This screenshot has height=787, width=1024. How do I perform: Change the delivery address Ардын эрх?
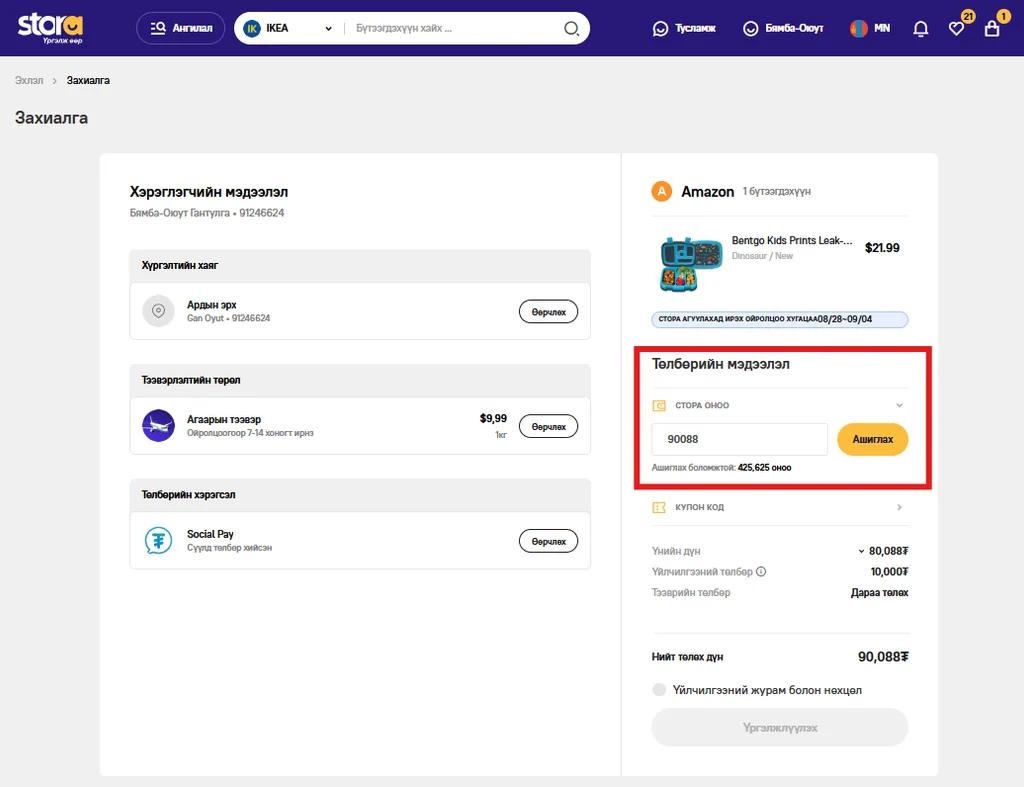548,312
